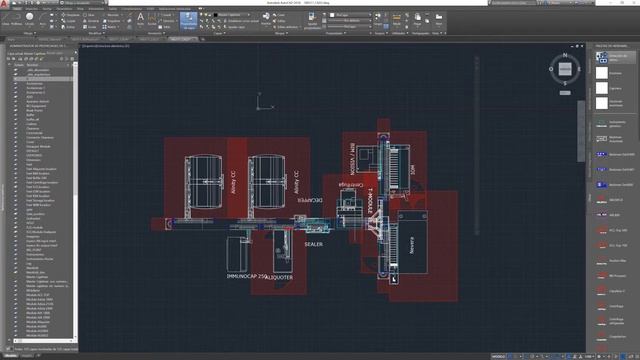
Task: Insert a Tabla from Anotación panel
Action: pos(165,27)
